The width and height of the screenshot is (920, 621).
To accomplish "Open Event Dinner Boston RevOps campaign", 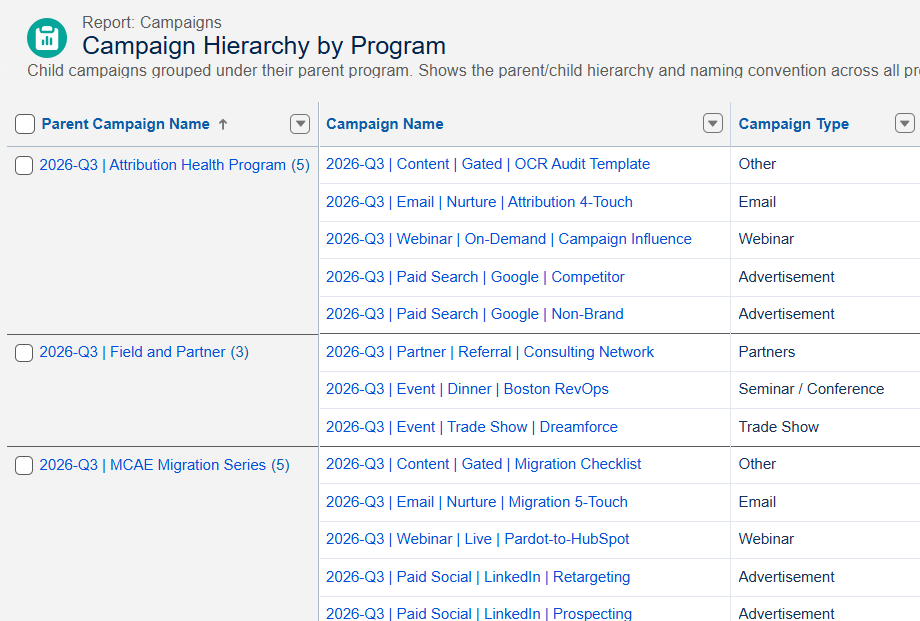I will [x=467, y=389].
